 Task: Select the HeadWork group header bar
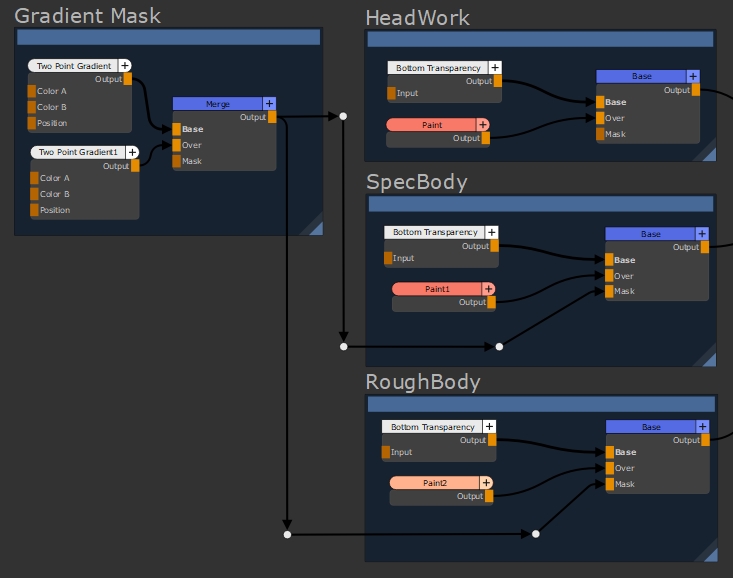(540, 39)
